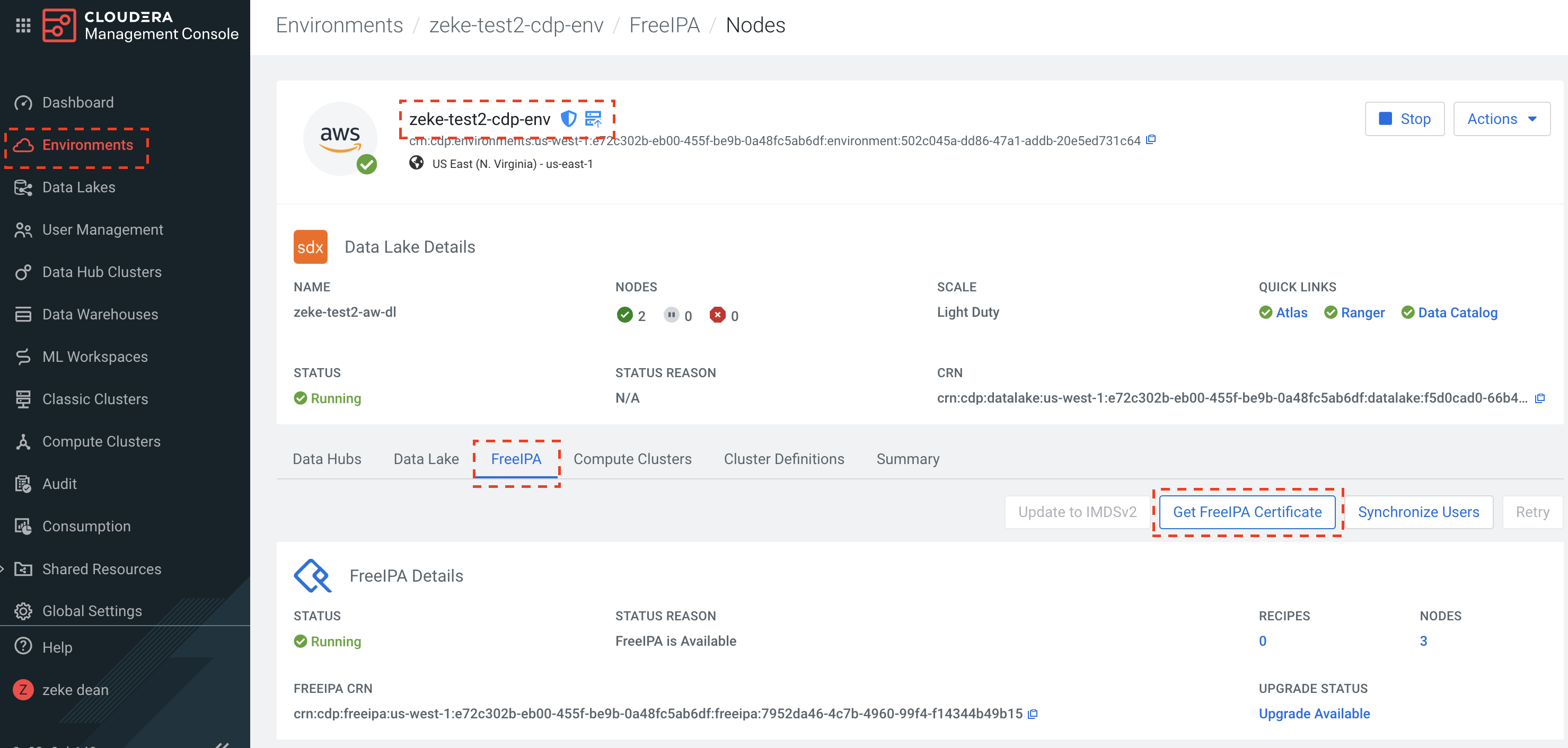Click Get FreeIPA Certificate button

(1247, 512)
